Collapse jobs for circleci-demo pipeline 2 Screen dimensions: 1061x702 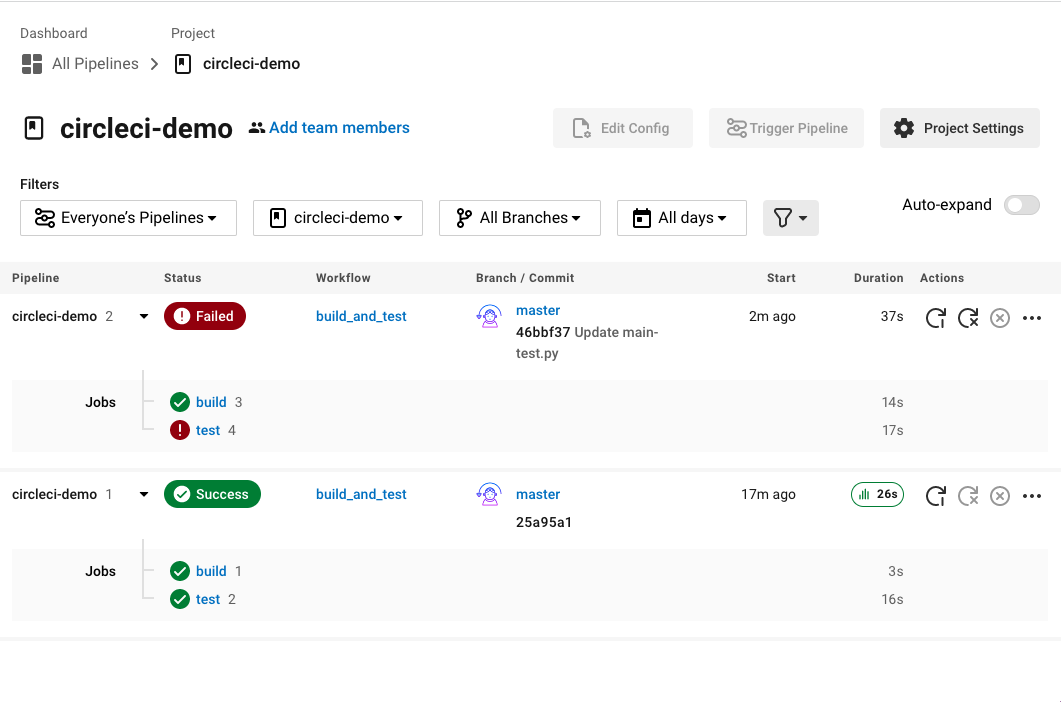(143, 316)
